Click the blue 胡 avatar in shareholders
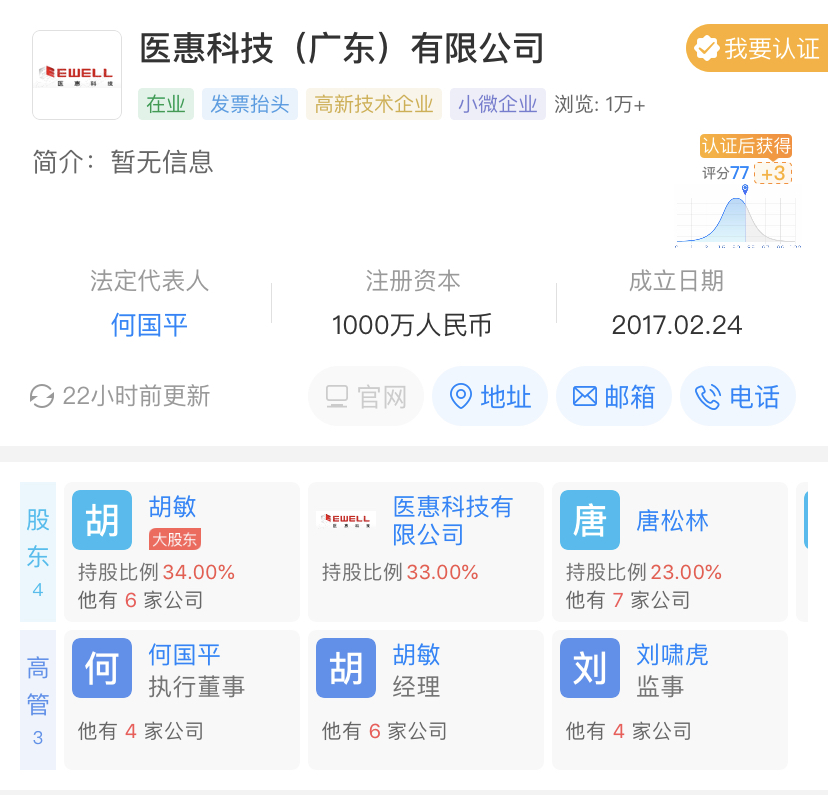 coord(102,520)
